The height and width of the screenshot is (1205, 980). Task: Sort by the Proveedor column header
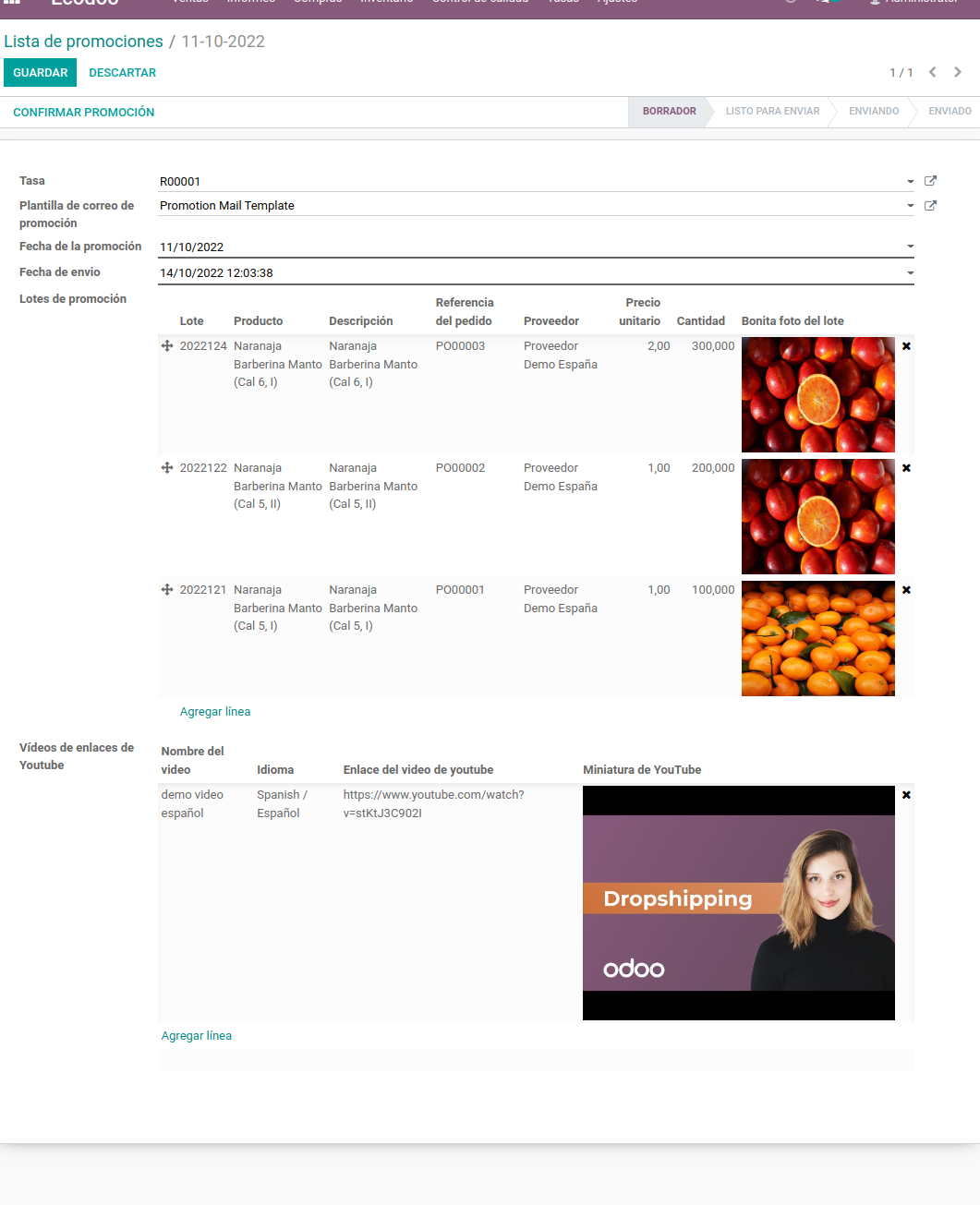551,321
